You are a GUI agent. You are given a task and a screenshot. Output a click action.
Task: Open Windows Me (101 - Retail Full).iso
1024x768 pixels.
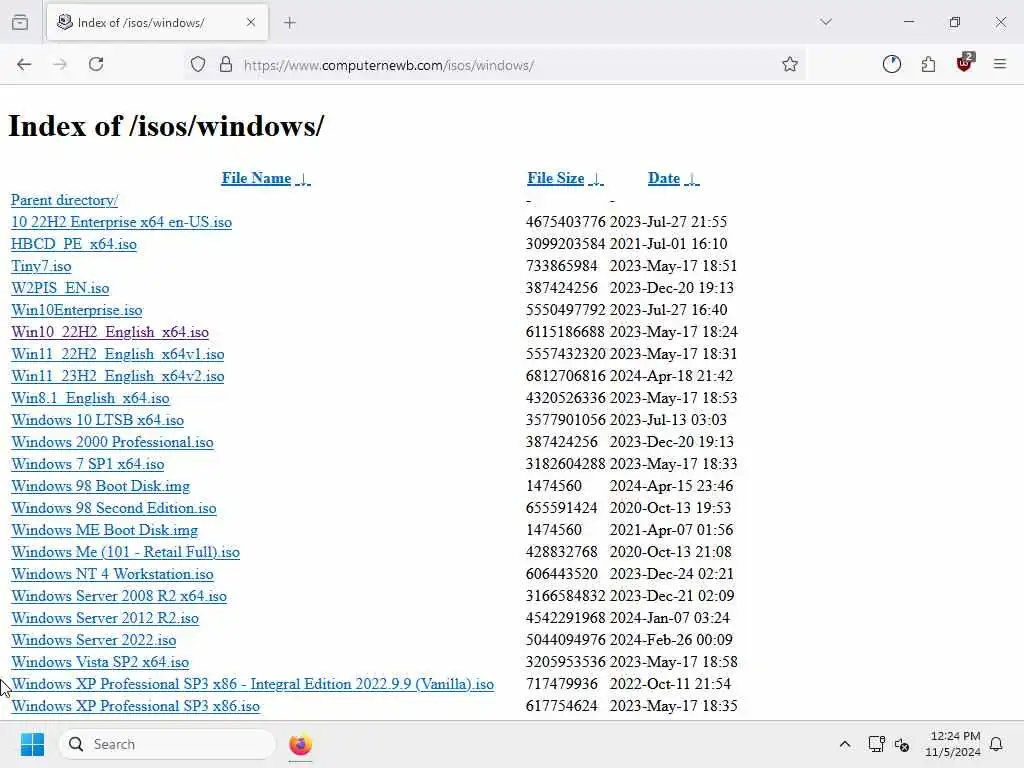125,552
